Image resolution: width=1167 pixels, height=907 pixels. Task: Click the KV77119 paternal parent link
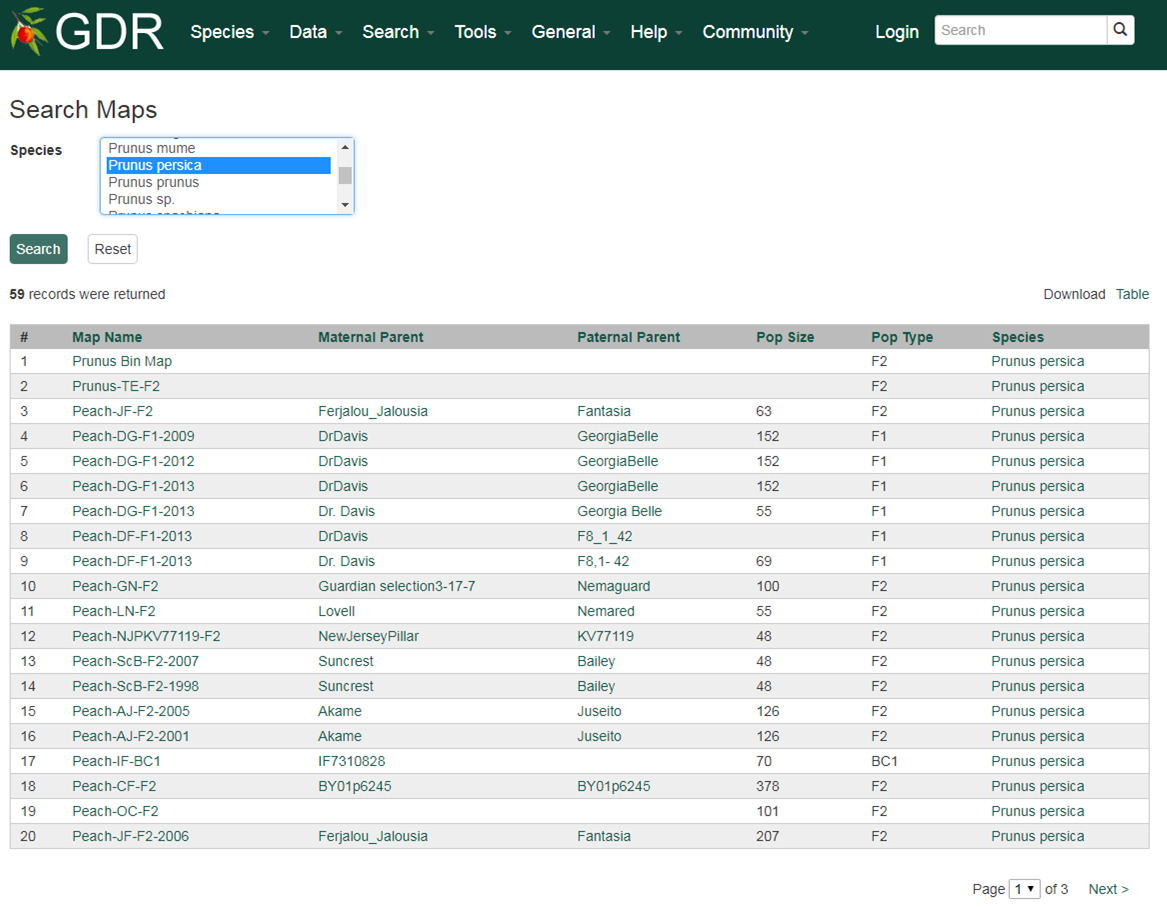click(605, 636)
